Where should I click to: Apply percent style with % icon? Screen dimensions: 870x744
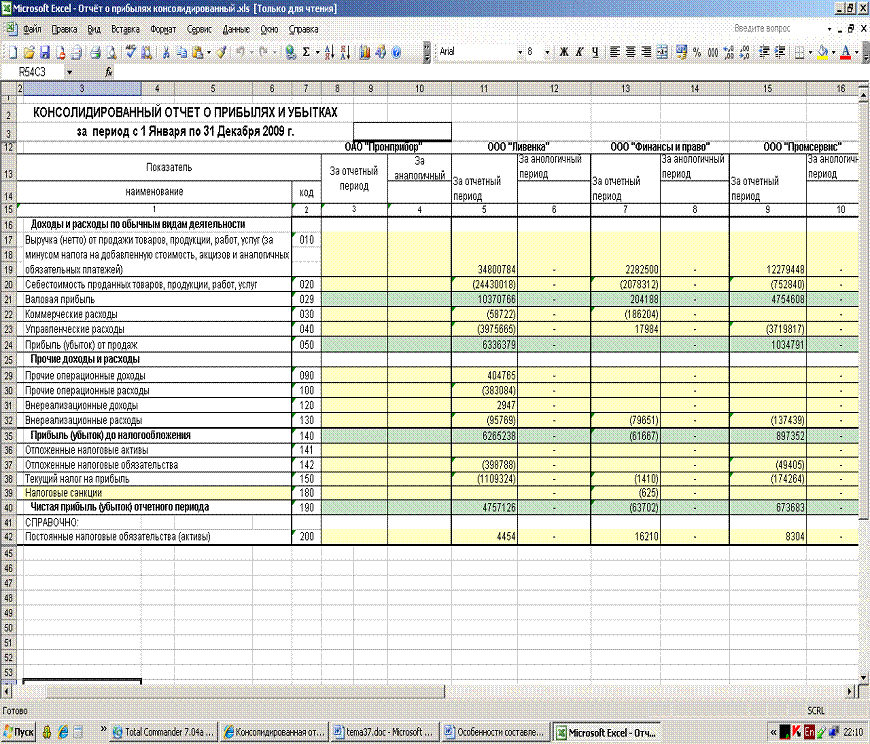pos(697,51)
